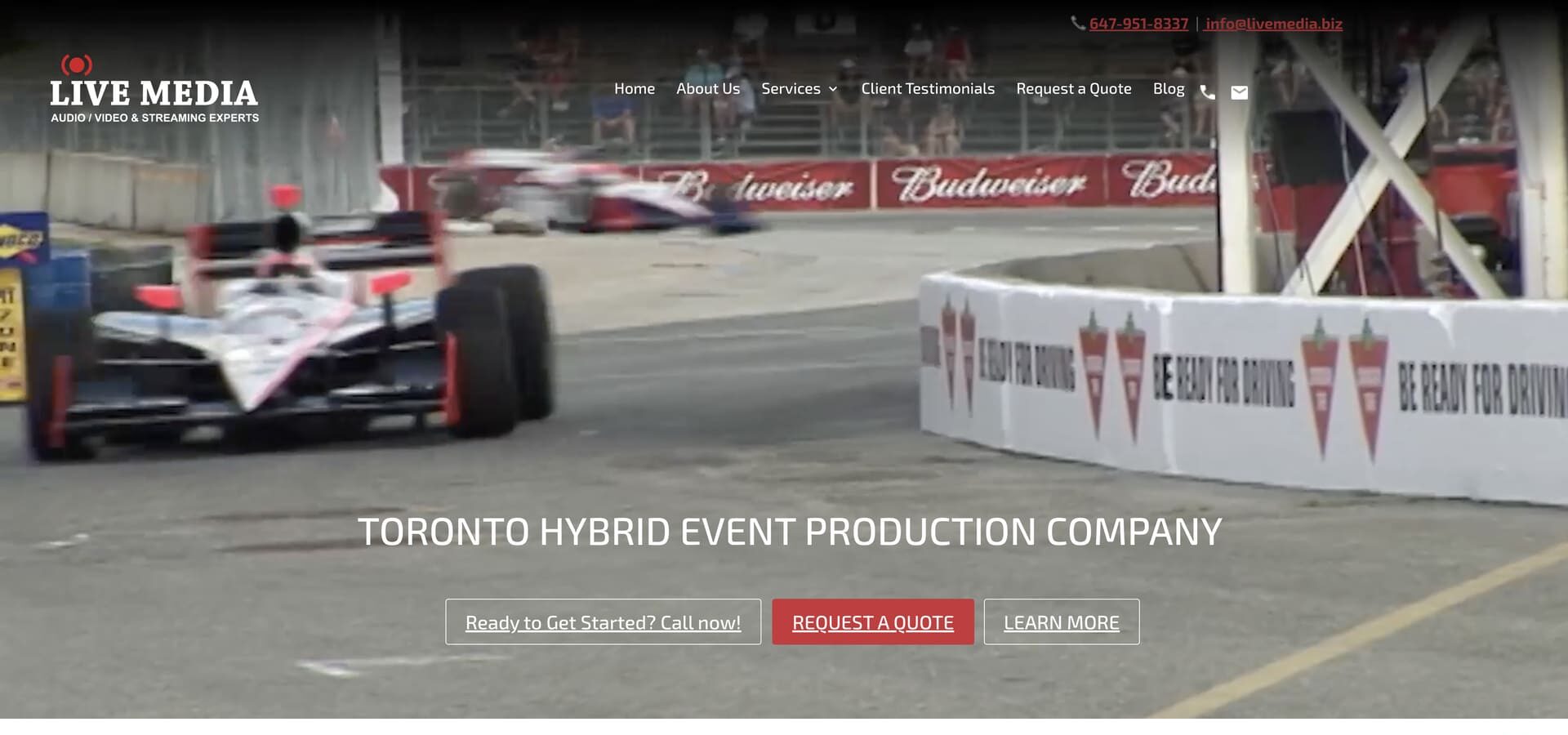
Task: Click the phone icon in the navigation menu
Action: point(1207,92)
